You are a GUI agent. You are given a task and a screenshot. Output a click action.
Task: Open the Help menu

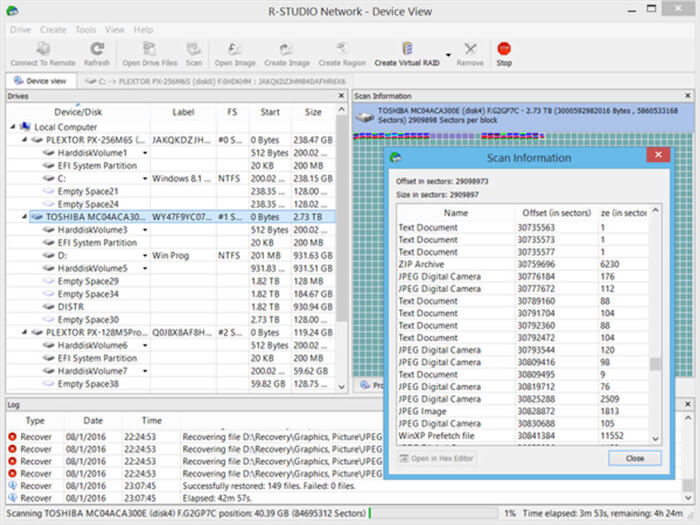tap(143, 29)
